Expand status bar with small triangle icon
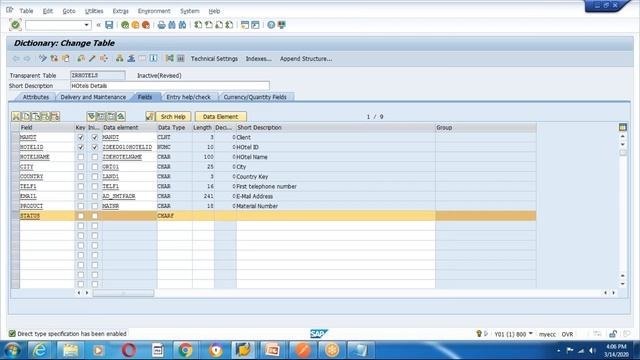Viewport: 640px width, 360px height. point(486,334)
